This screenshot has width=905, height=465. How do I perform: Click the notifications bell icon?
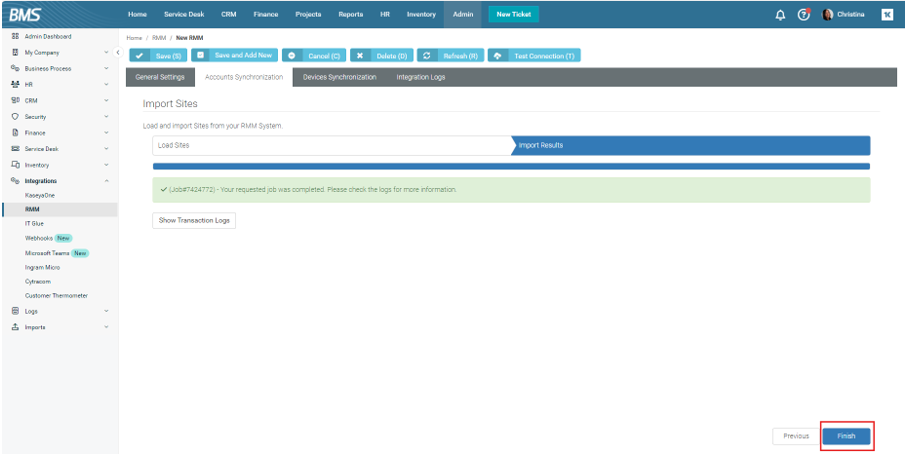pyautogui.click(x=780, y=14)
